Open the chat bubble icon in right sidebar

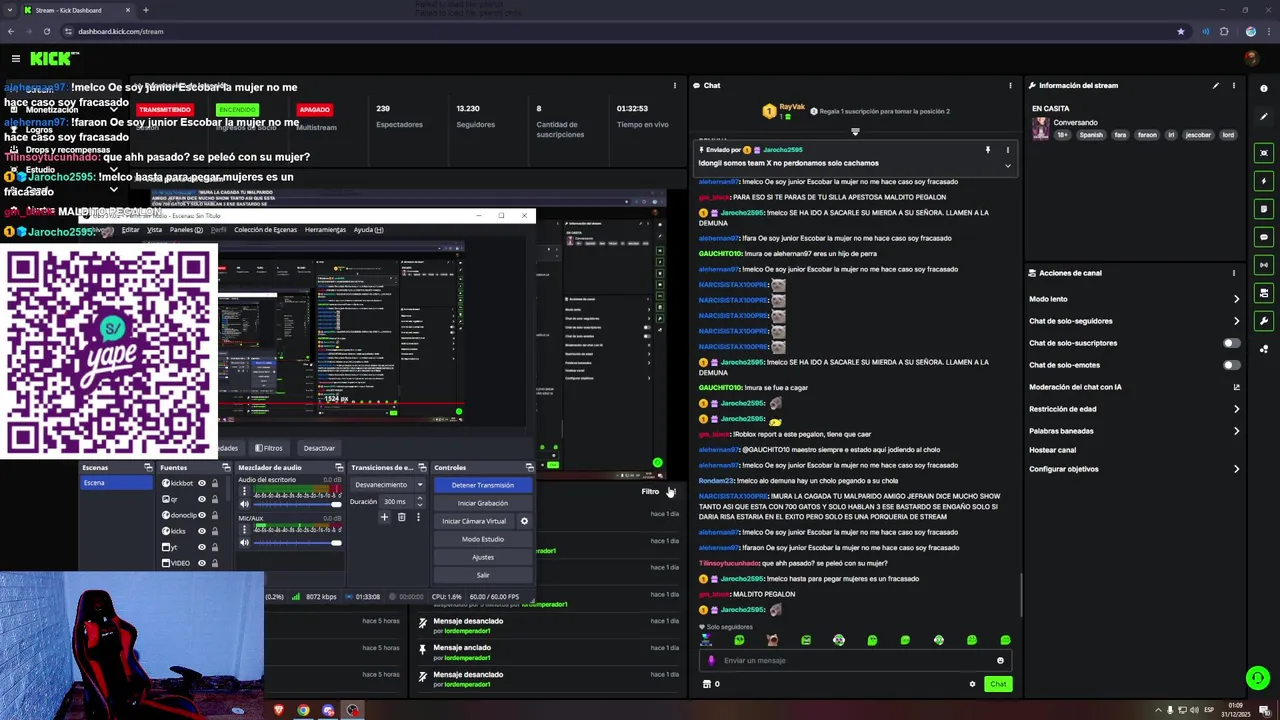point(1264,237)
